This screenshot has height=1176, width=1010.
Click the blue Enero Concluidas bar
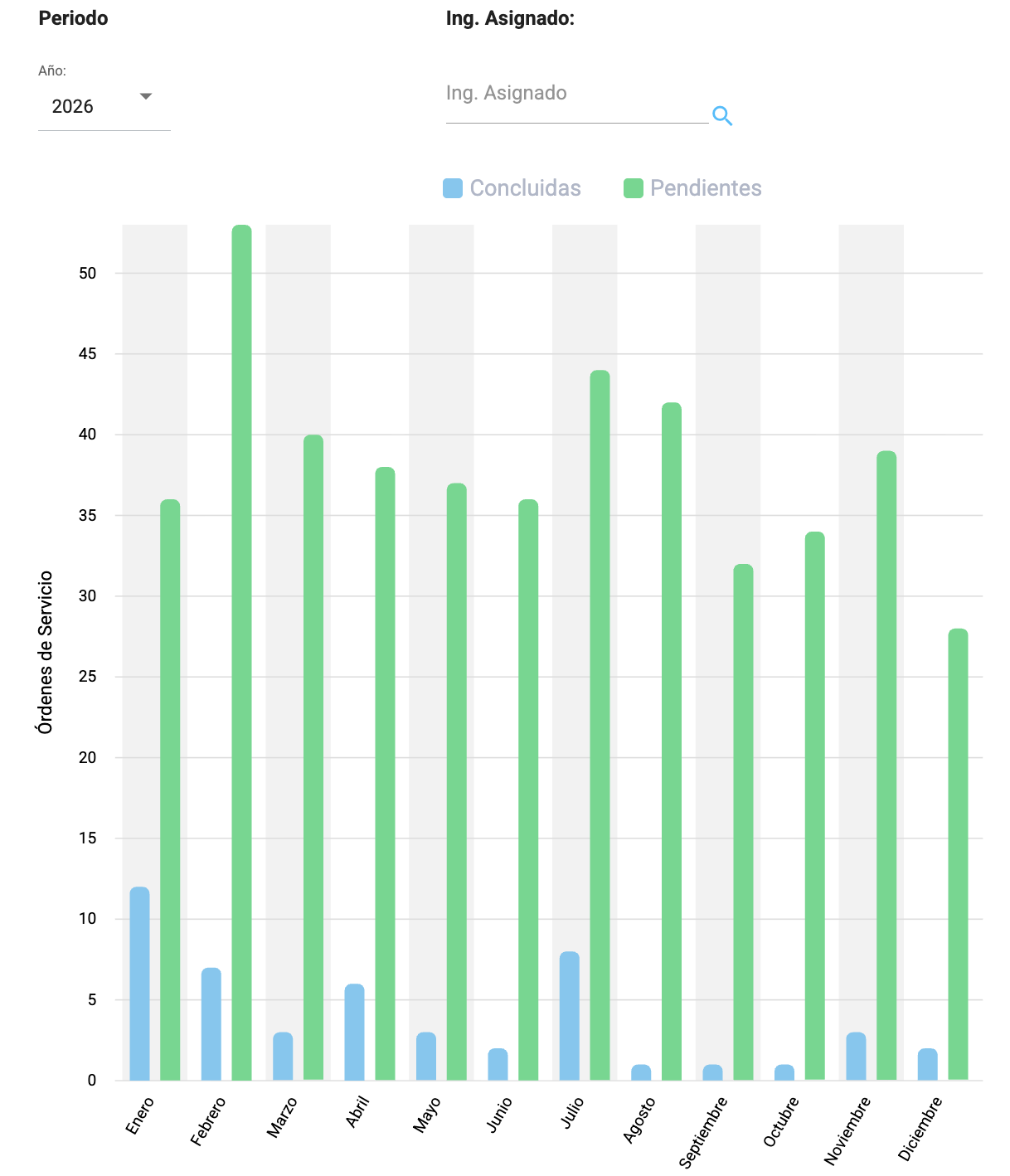point(140,984)
